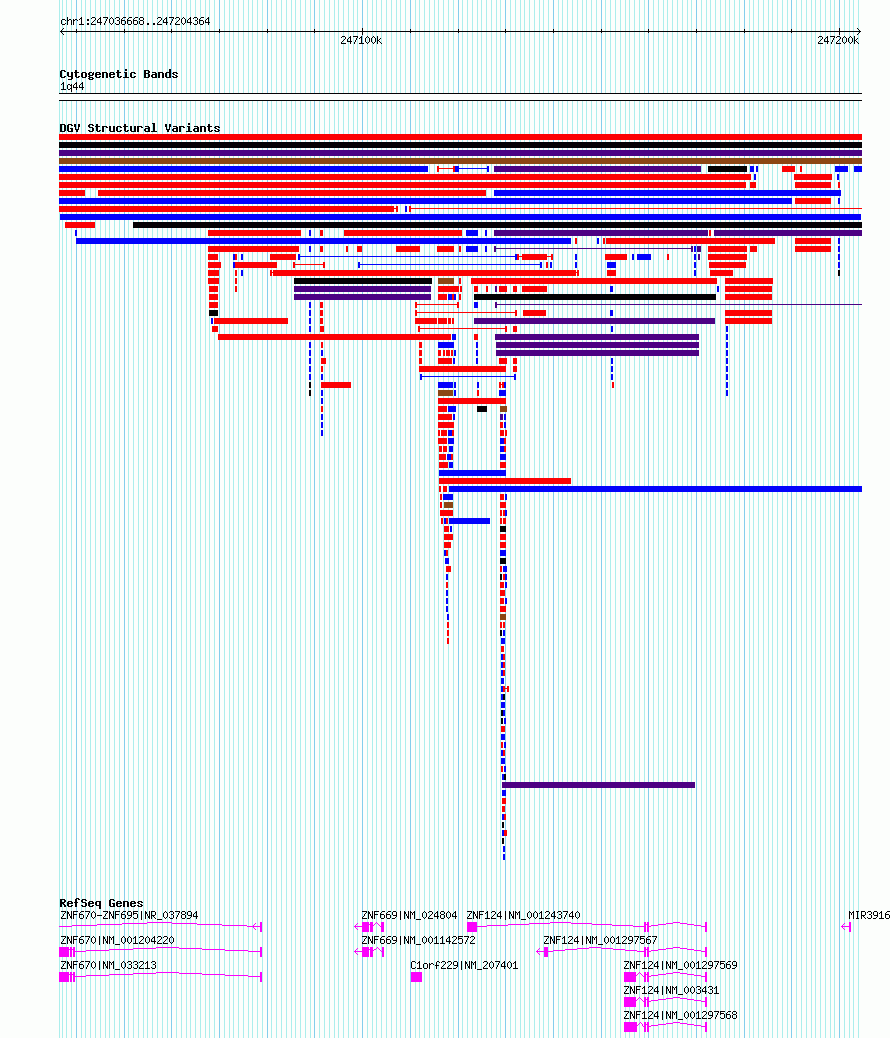The image size is (890, 1038).
Task: Click the ZNF669 NM_024804 transcript glyph
Action: click(370, 927)
